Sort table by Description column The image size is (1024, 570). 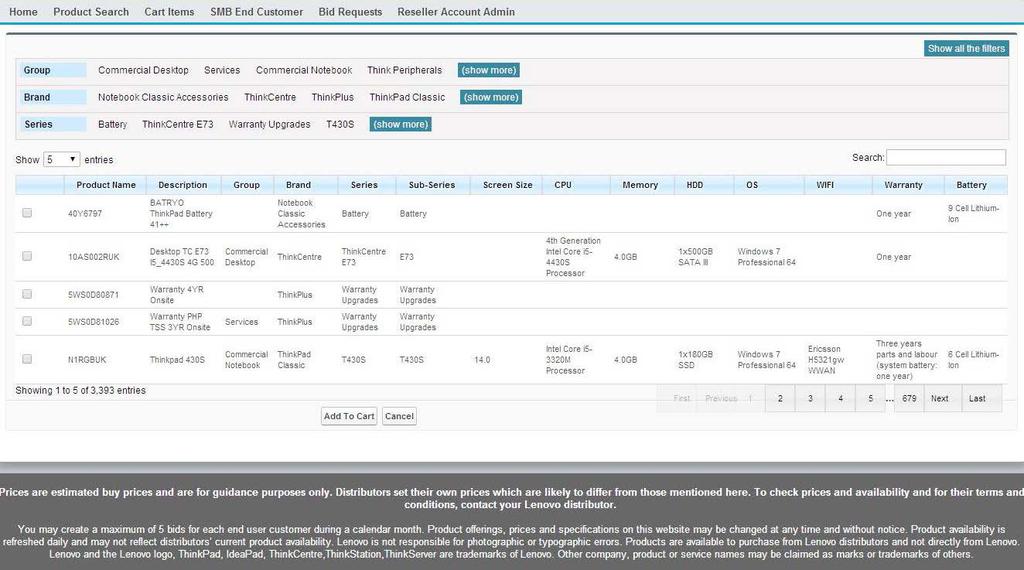tap(184, 185)
